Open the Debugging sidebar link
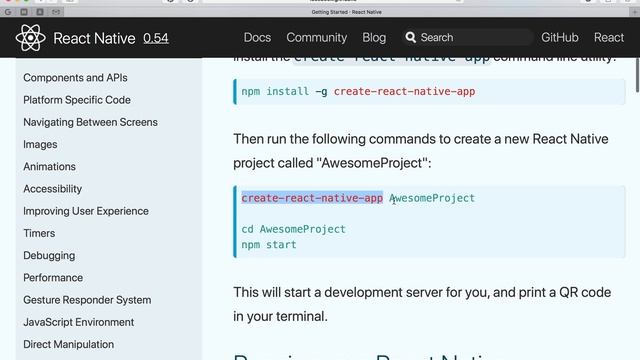The image size is (640, 360). point(49,256)
